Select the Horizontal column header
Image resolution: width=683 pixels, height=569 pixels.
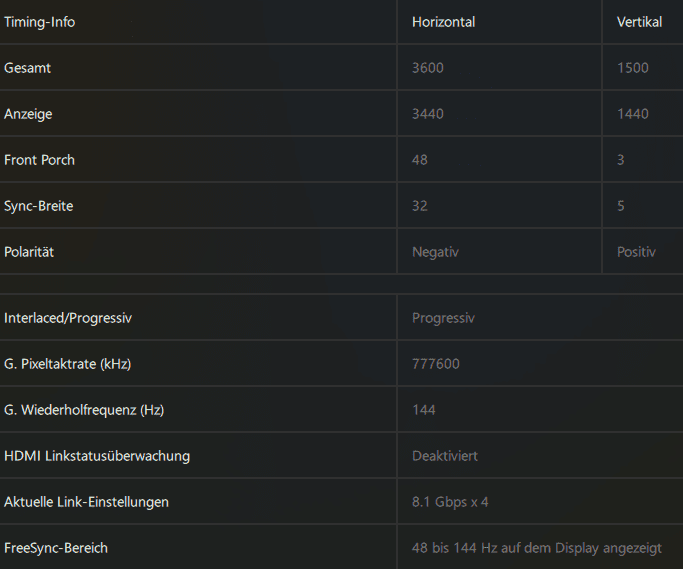click(443, 22)
